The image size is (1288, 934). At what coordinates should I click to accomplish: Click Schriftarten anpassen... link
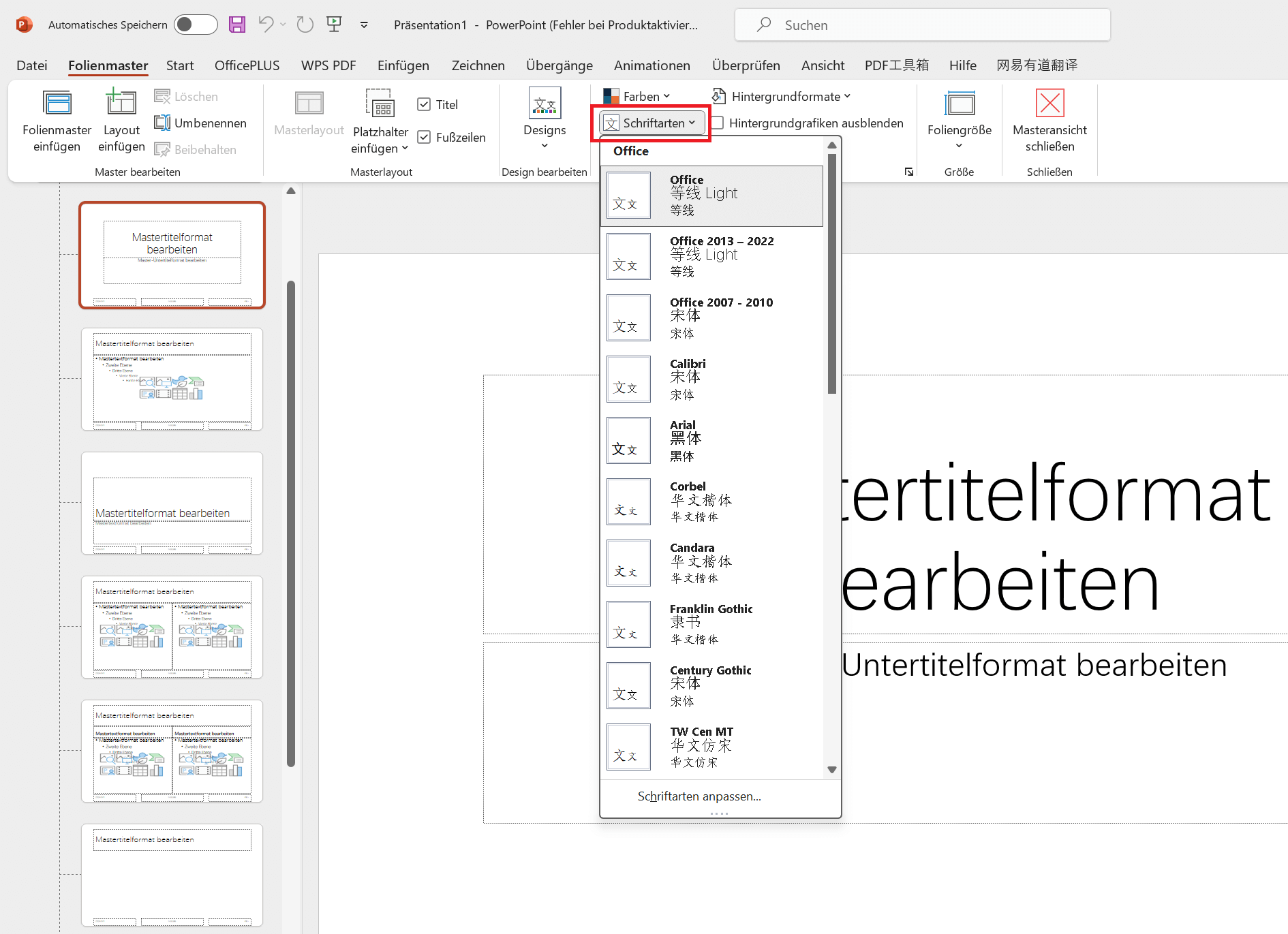[x=699, y=796]
